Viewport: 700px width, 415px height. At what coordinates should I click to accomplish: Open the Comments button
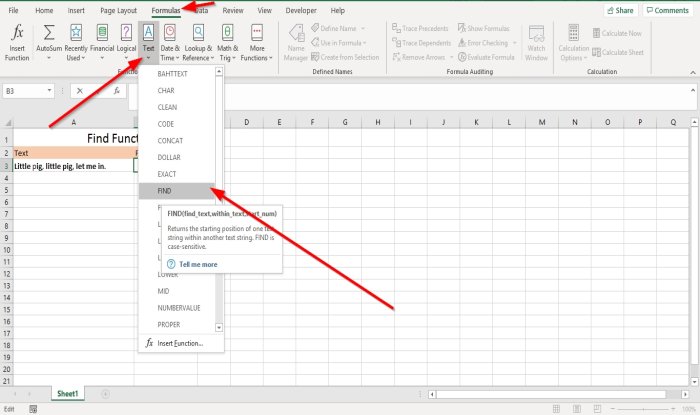pos(667,10)
